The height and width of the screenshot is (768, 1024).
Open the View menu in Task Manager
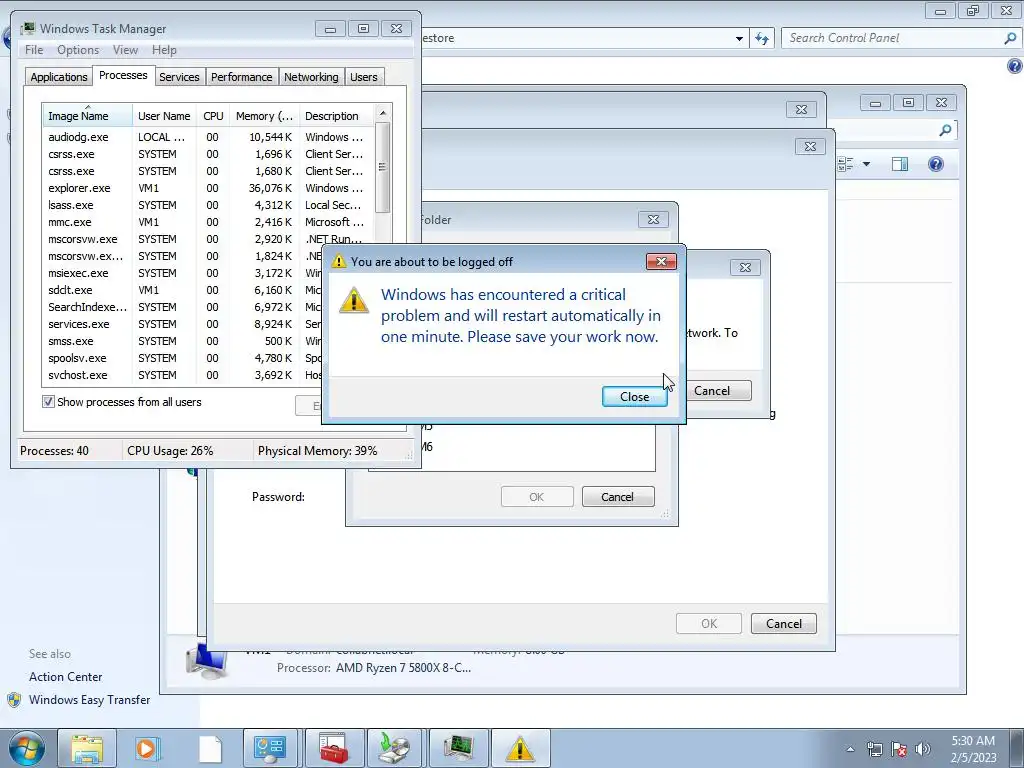pyautogui.click(x=125, y=50)
